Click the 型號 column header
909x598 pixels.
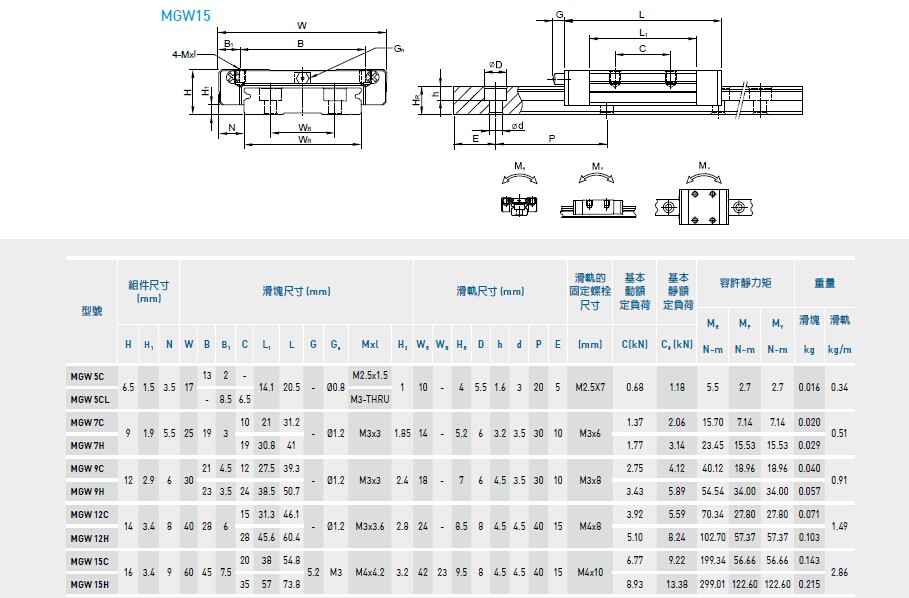pos(91,311)
